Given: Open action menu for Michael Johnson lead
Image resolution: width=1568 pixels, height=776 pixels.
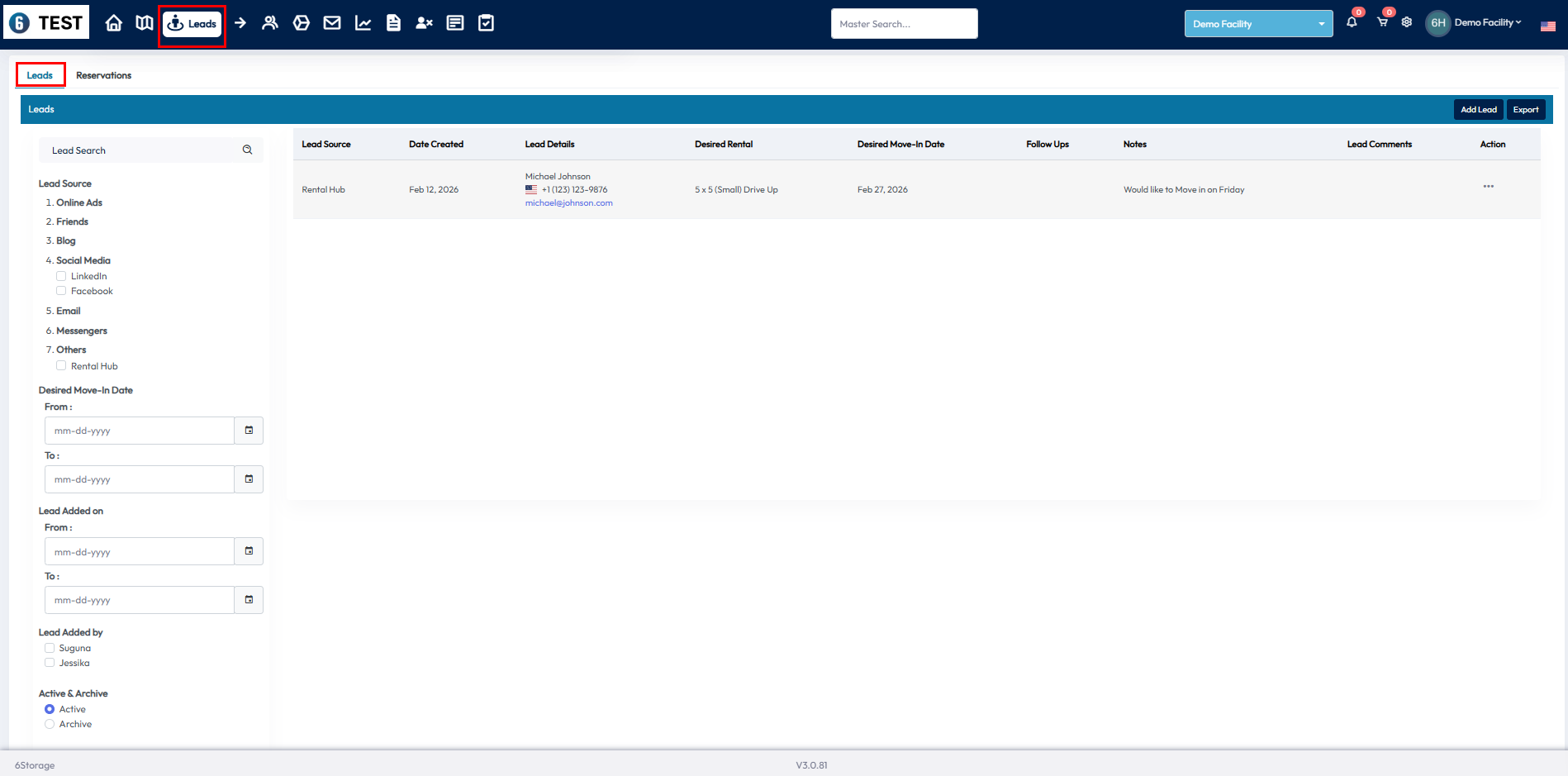Looking at the screenshot, I should pyautogui.click(x=1488, y=187).
